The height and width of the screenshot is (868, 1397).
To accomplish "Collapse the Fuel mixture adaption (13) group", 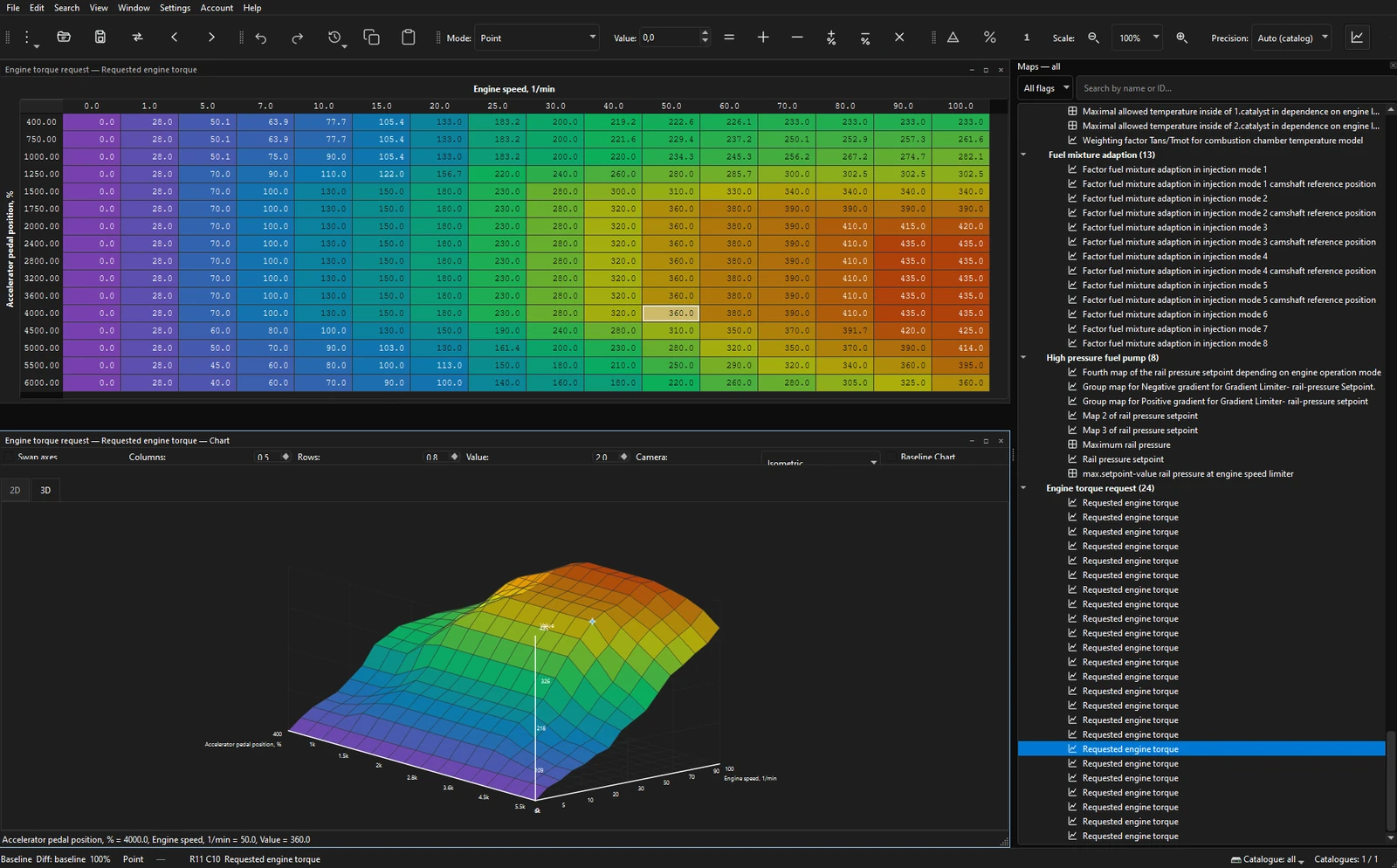I will point(1023,155).
